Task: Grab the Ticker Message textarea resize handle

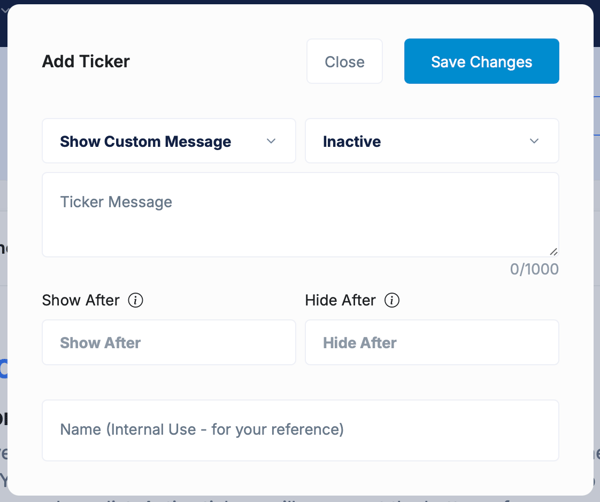Action: click(x=553, y=251)
